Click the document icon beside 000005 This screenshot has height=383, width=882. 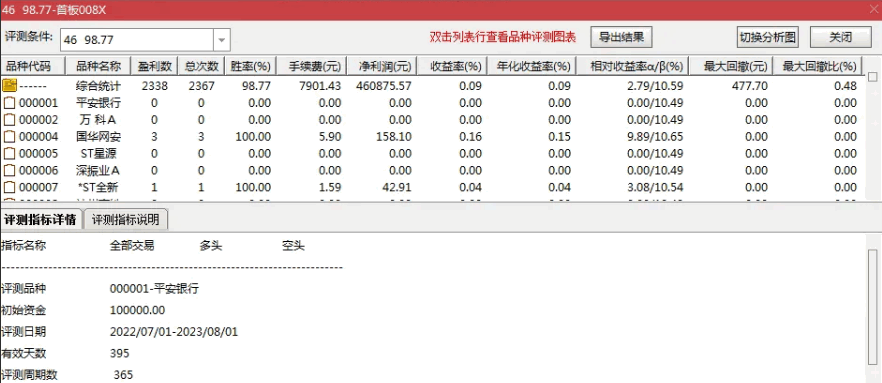(10, 154)
